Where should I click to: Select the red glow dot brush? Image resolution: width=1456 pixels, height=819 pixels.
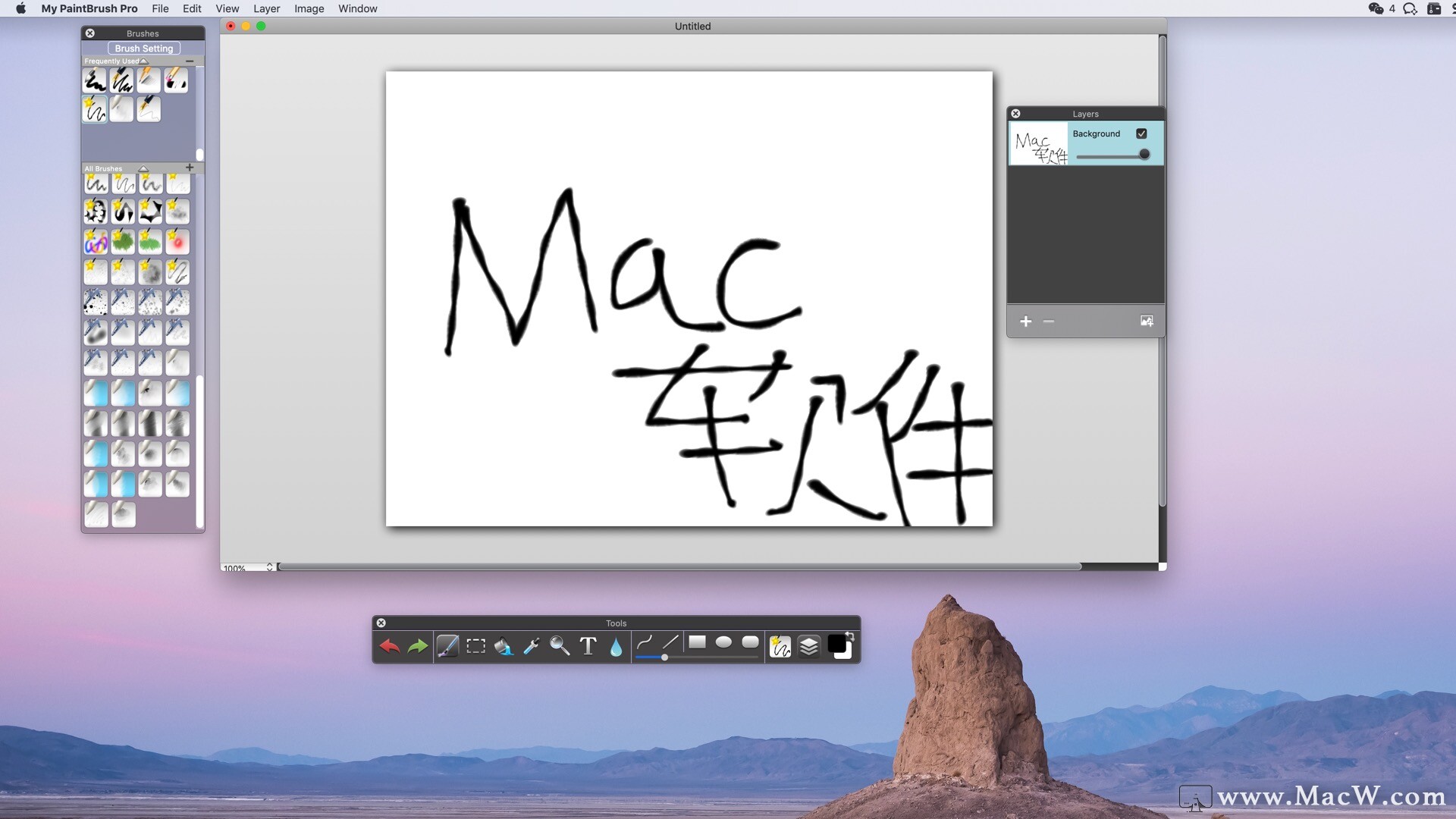pyautogui.click(x=177, y=242)
